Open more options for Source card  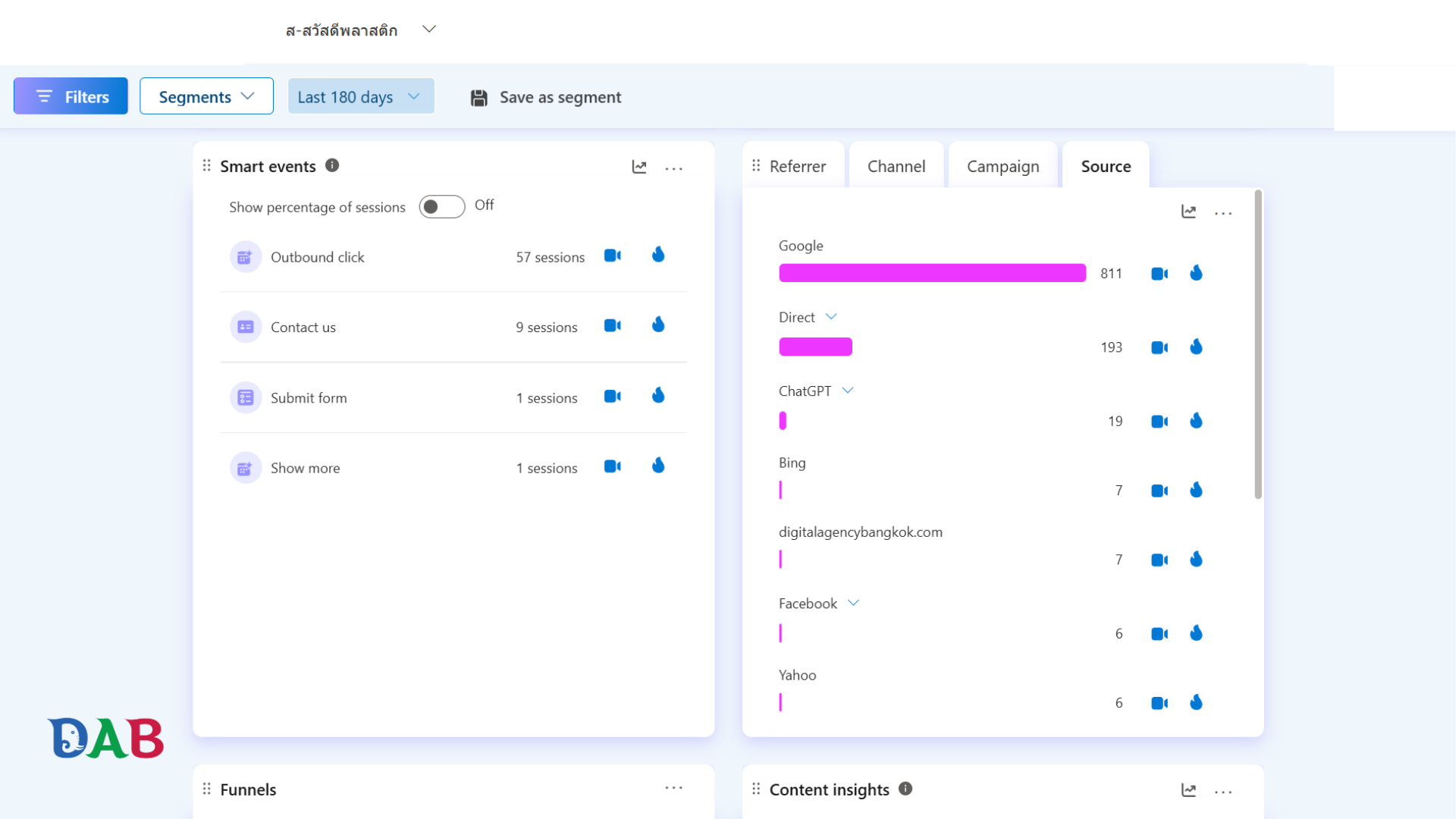point(1223,214)
